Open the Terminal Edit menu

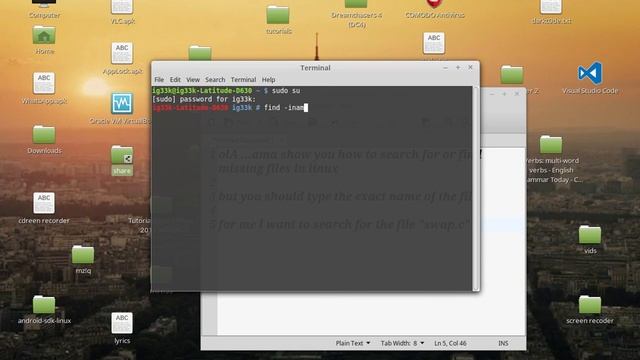175,80
